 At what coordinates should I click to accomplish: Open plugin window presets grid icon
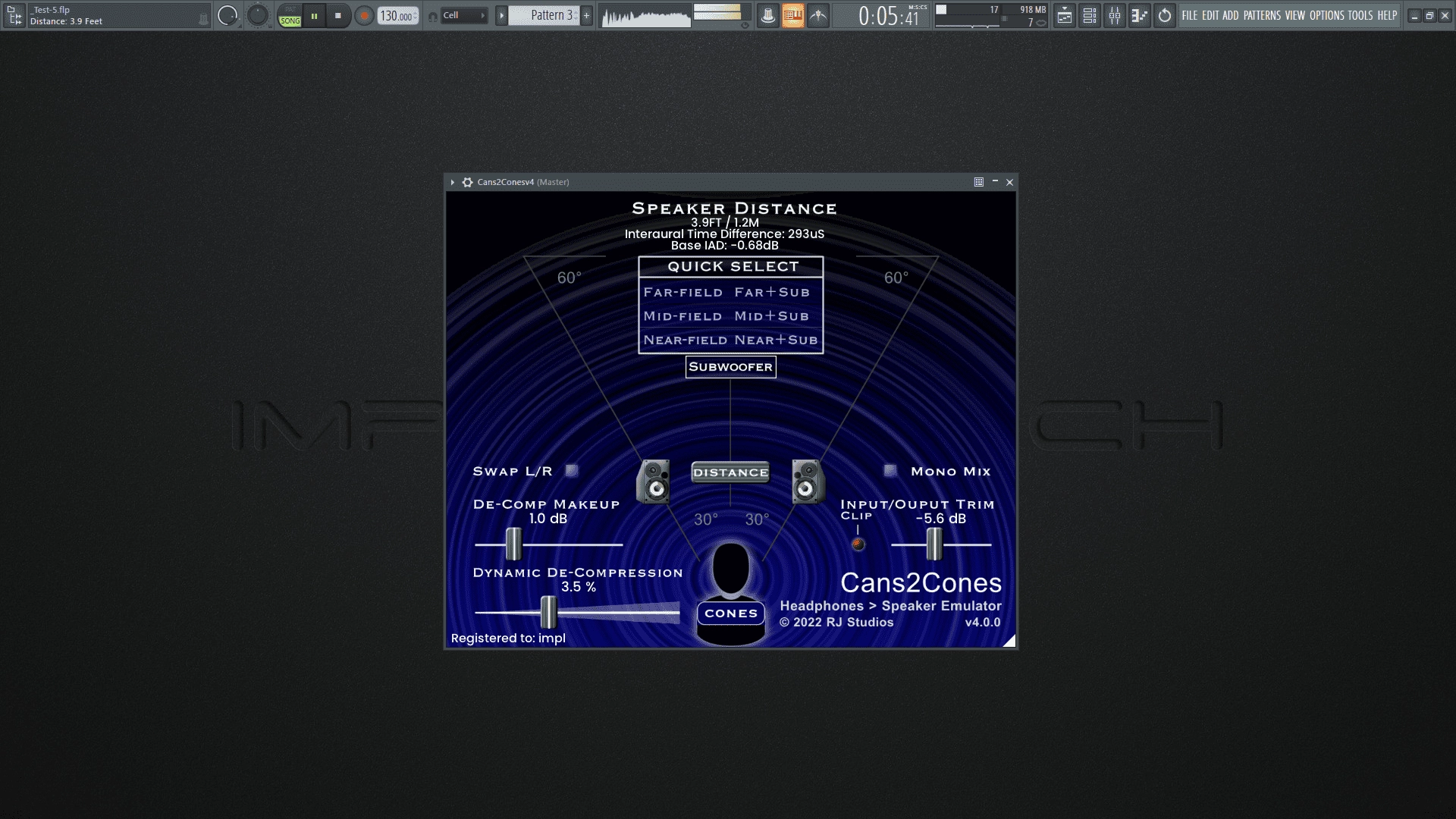(979, 182)
